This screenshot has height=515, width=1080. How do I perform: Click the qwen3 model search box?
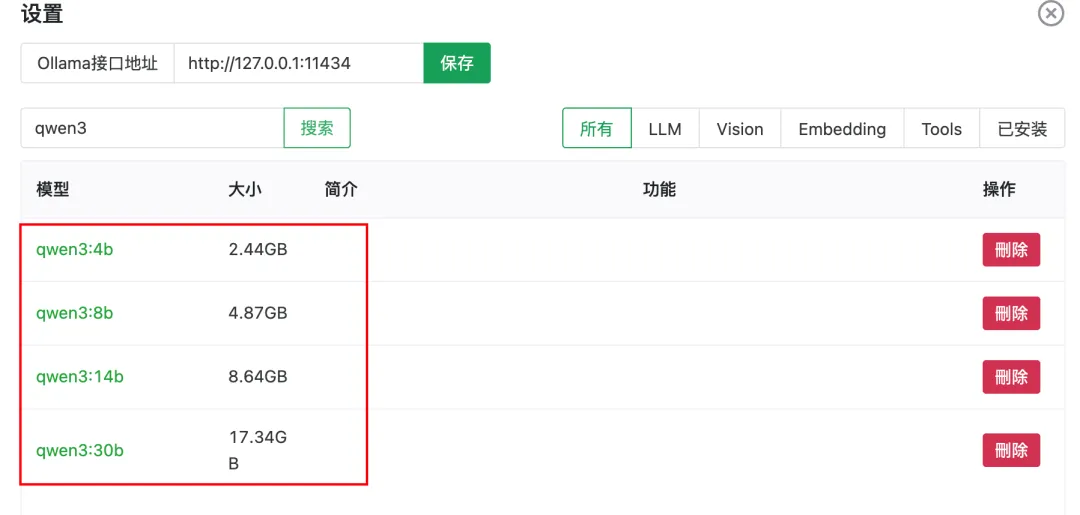pos(152,128)
